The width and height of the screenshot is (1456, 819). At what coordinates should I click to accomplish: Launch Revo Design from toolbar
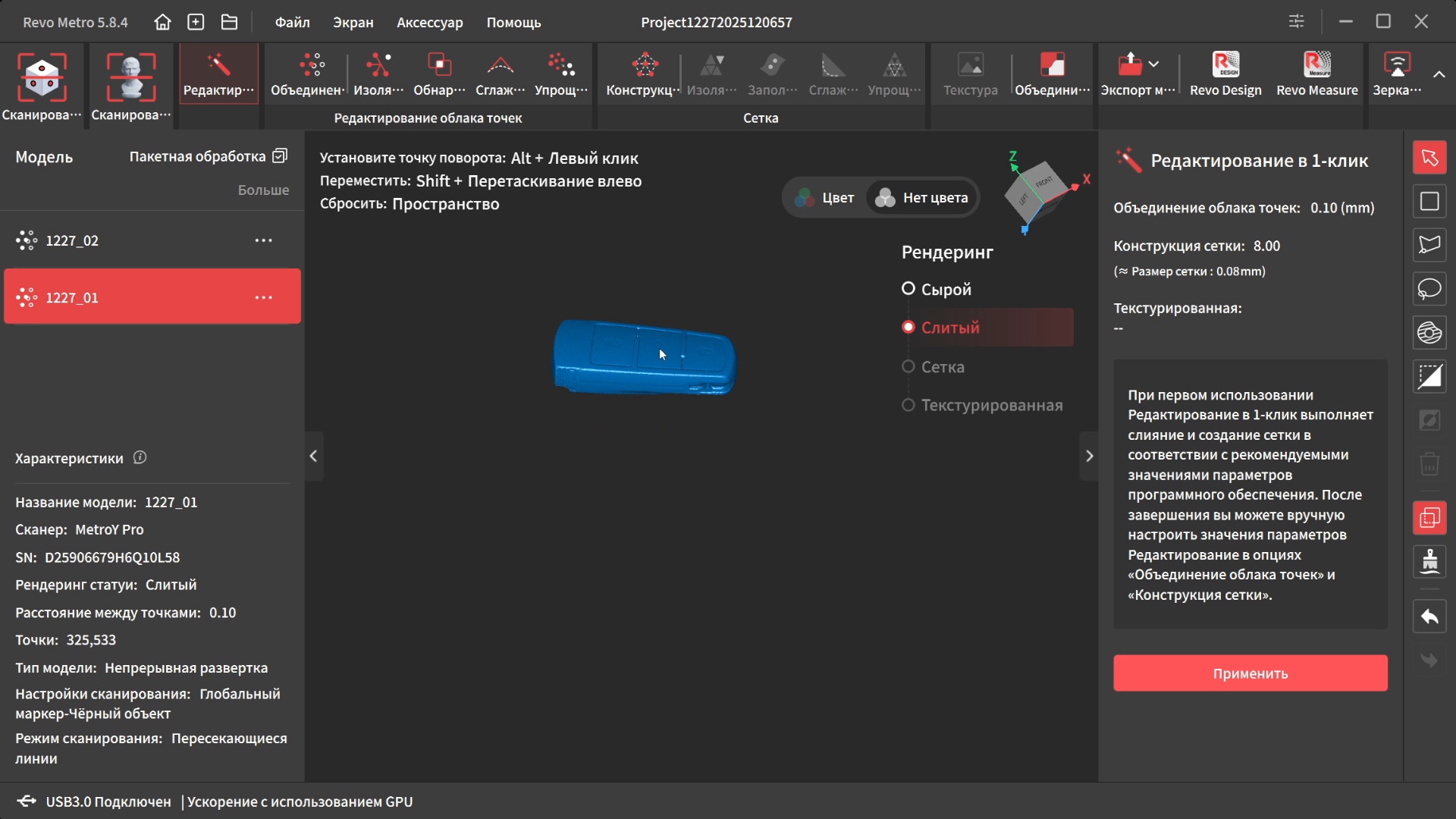coord(1225,74)
